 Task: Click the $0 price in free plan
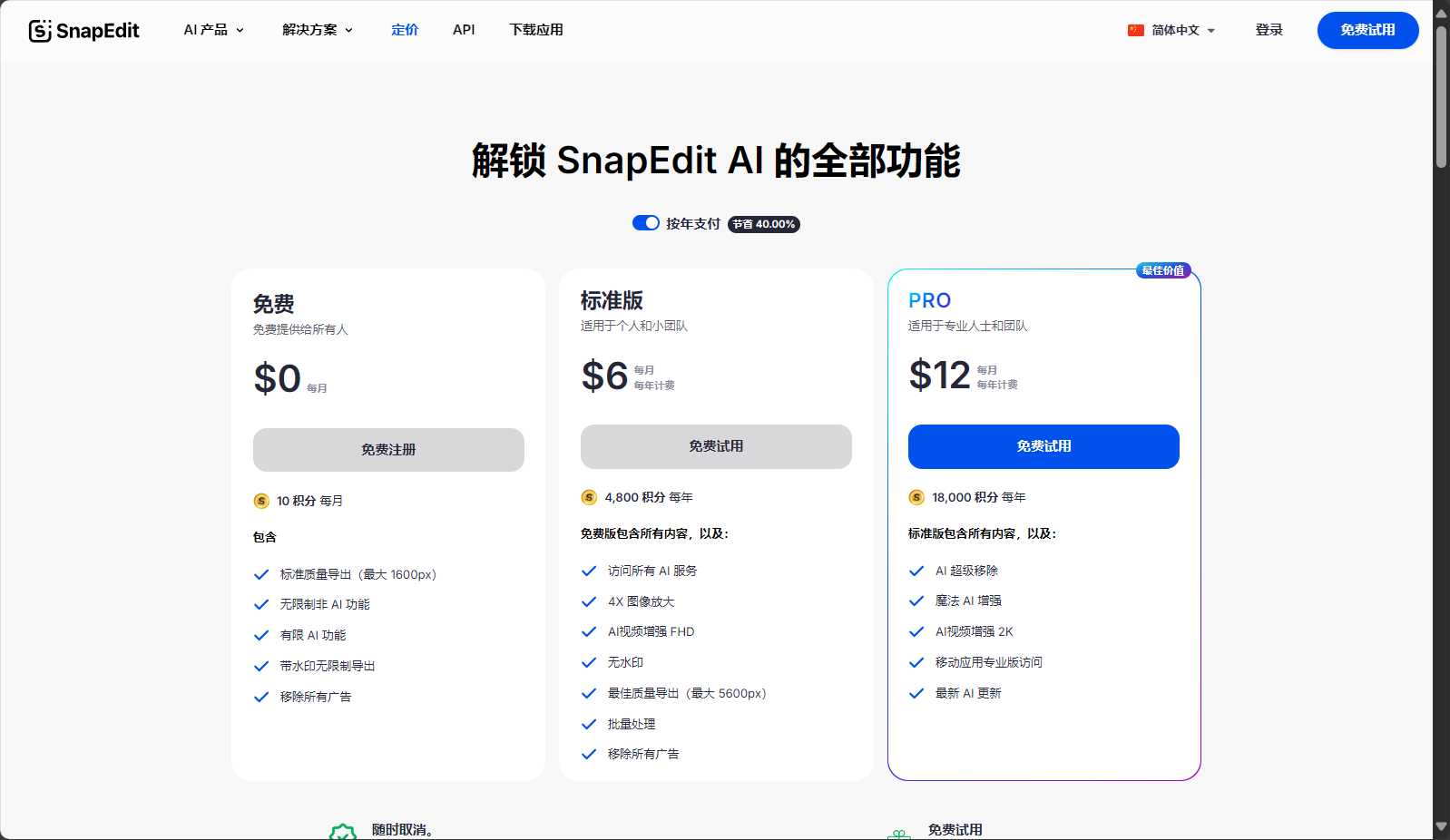point(278,378)
